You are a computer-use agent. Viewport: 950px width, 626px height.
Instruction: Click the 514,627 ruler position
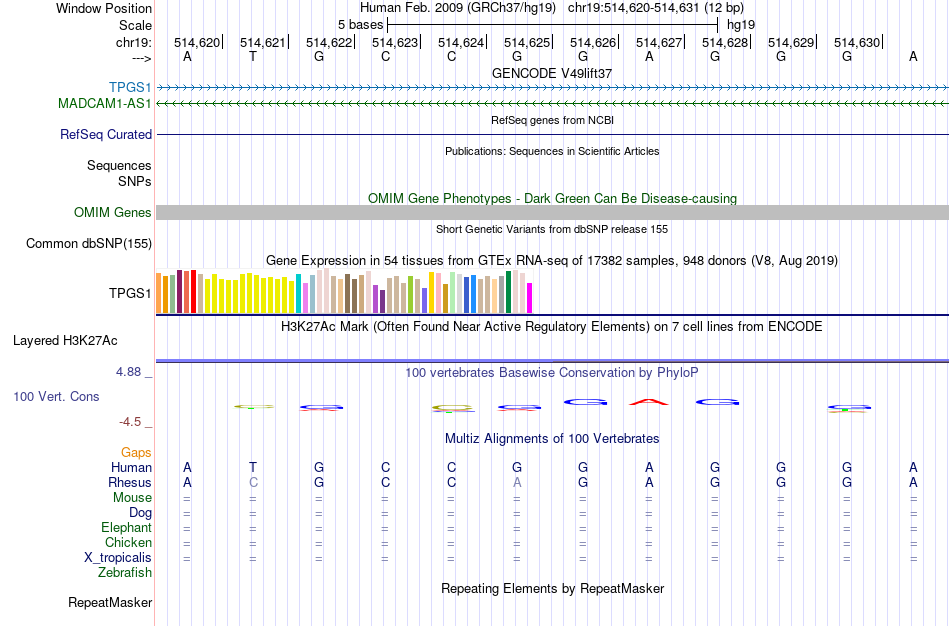pos(659,42)
